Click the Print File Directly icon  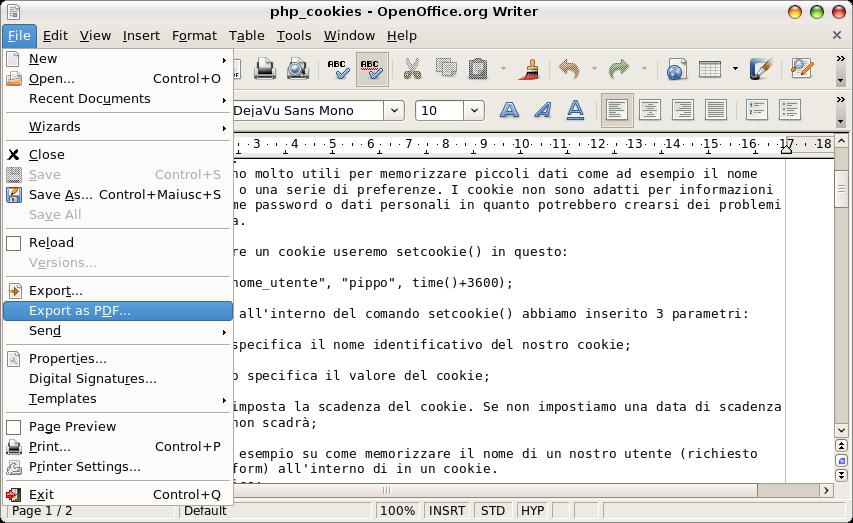[x=265, y=69]
